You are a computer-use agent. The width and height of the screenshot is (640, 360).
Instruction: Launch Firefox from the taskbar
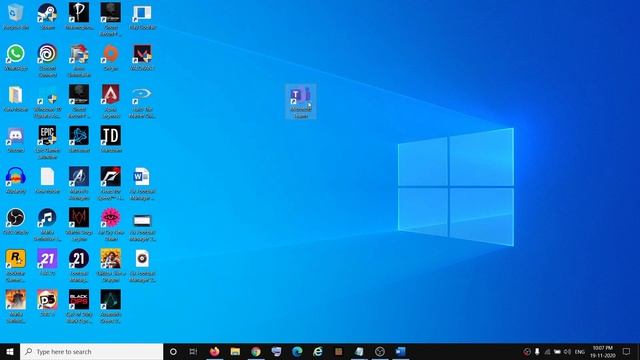click(215, 351)
